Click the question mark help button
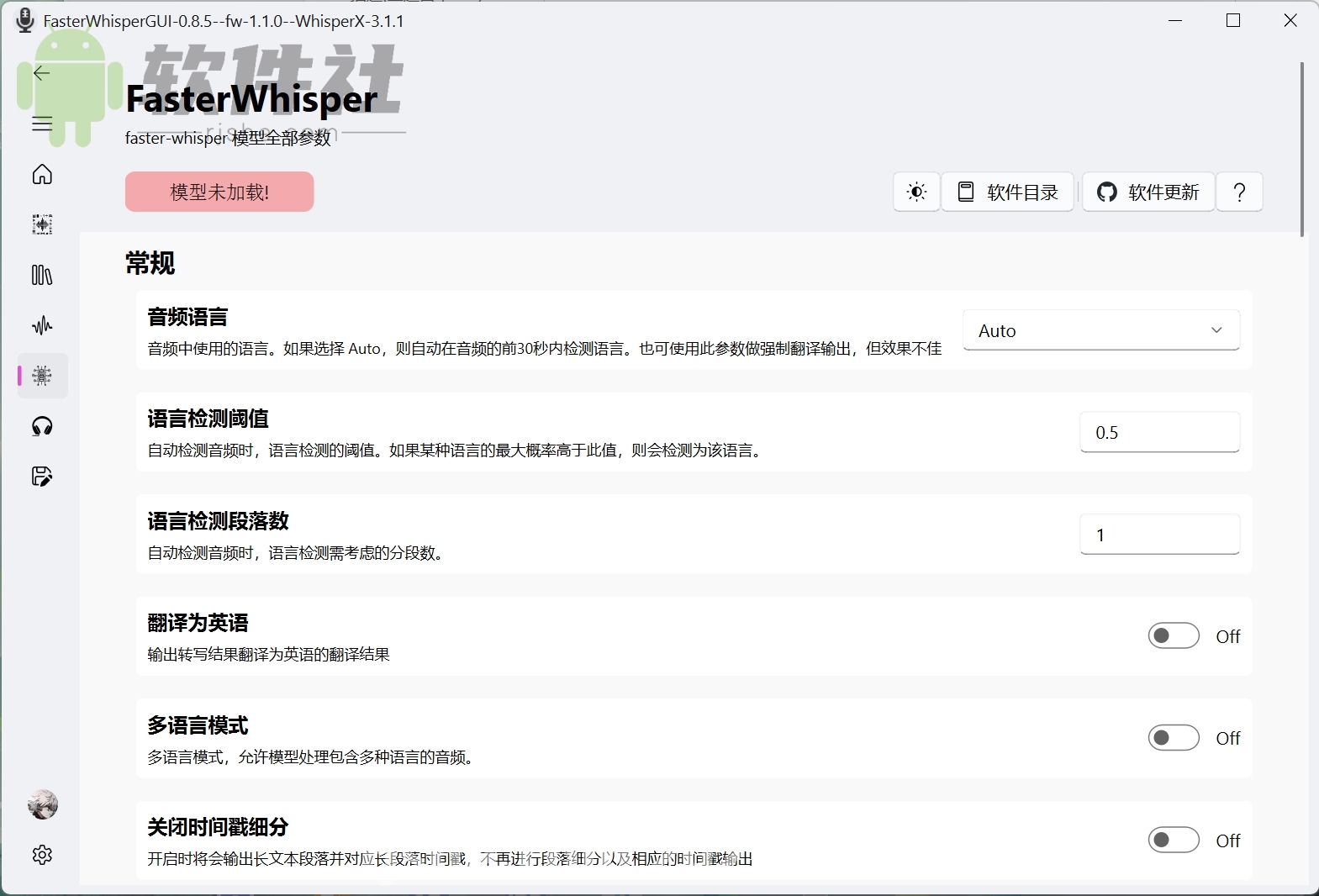 pyautogui.click(x=1239, y=192)
